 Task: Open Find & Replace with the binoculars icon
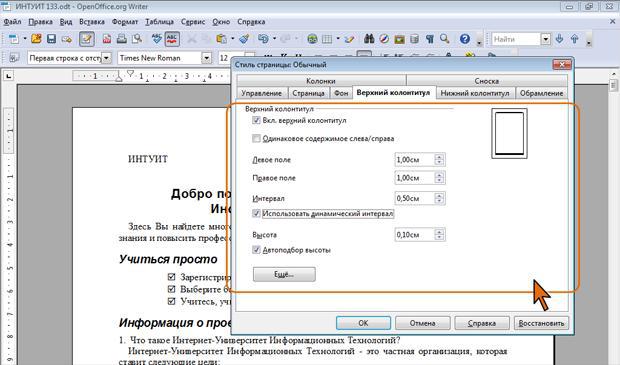click(x=369, y=39)
